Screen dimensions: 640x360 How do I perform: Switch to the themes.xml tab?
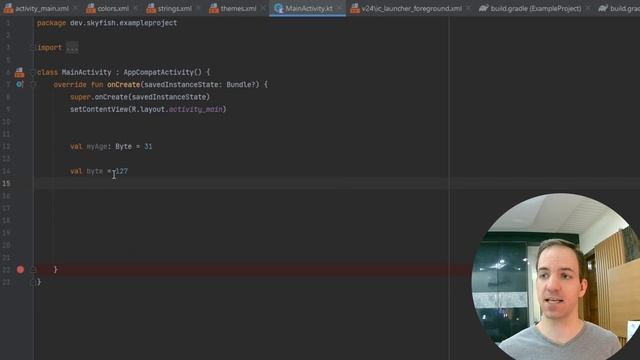click(238, 8)
